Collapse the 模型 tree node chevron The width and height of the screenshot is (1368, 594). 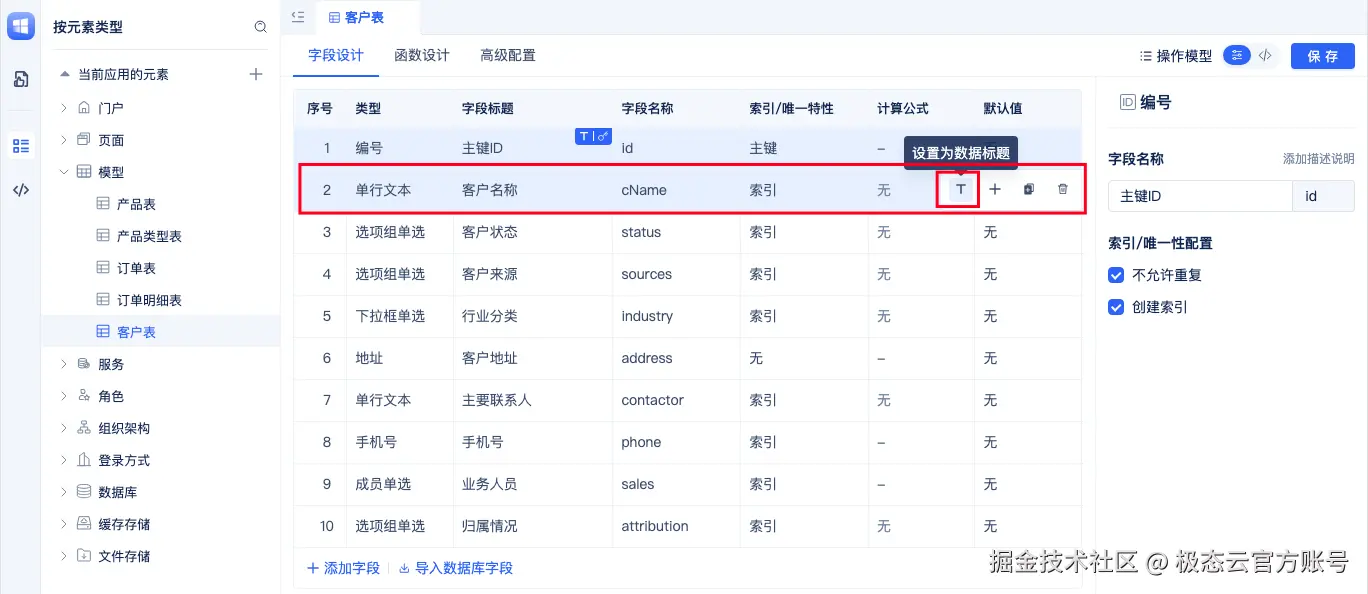[65, 172]
